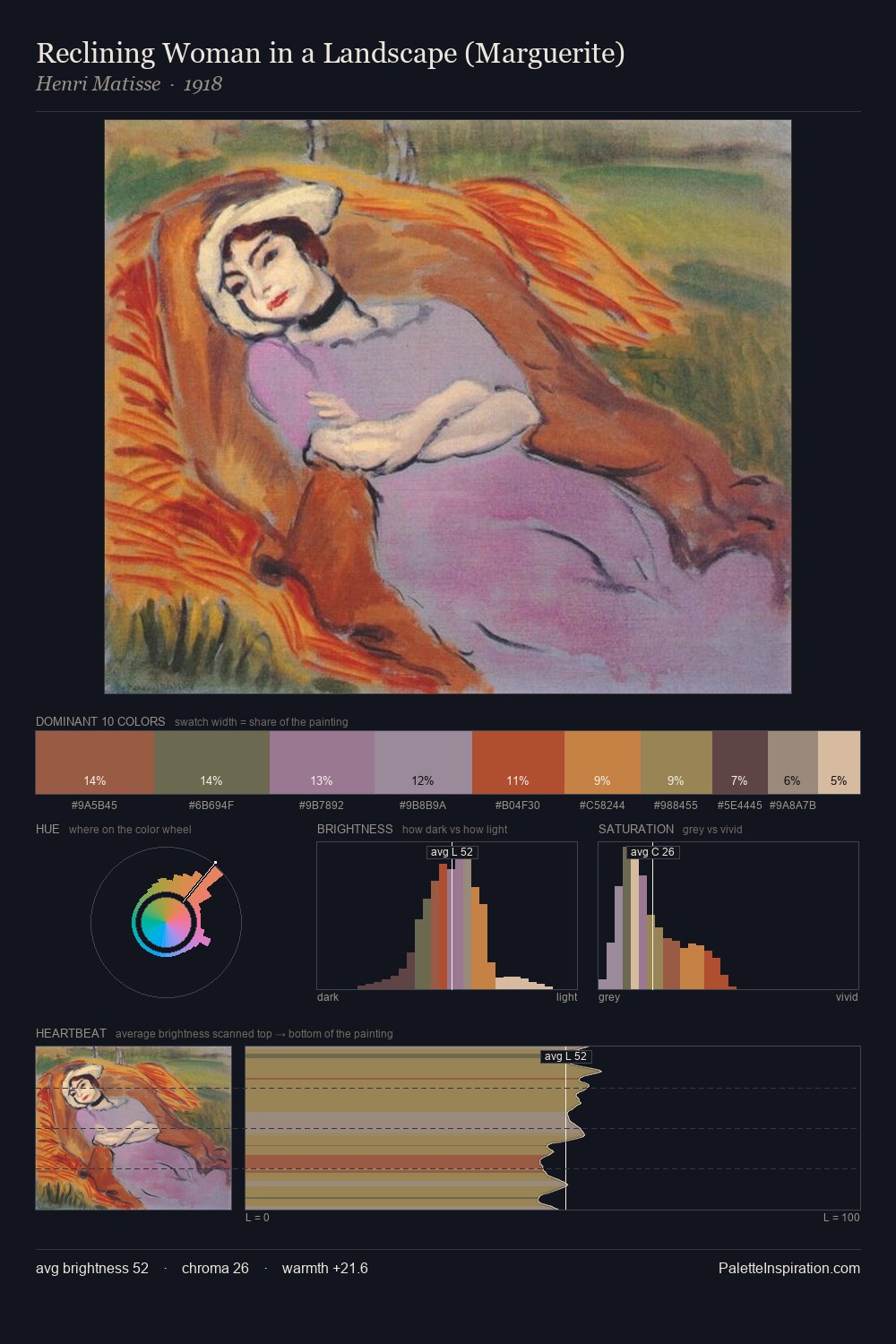896x1344 pixels.
Task: Click the painting title heading
Action: coord(331,53)
